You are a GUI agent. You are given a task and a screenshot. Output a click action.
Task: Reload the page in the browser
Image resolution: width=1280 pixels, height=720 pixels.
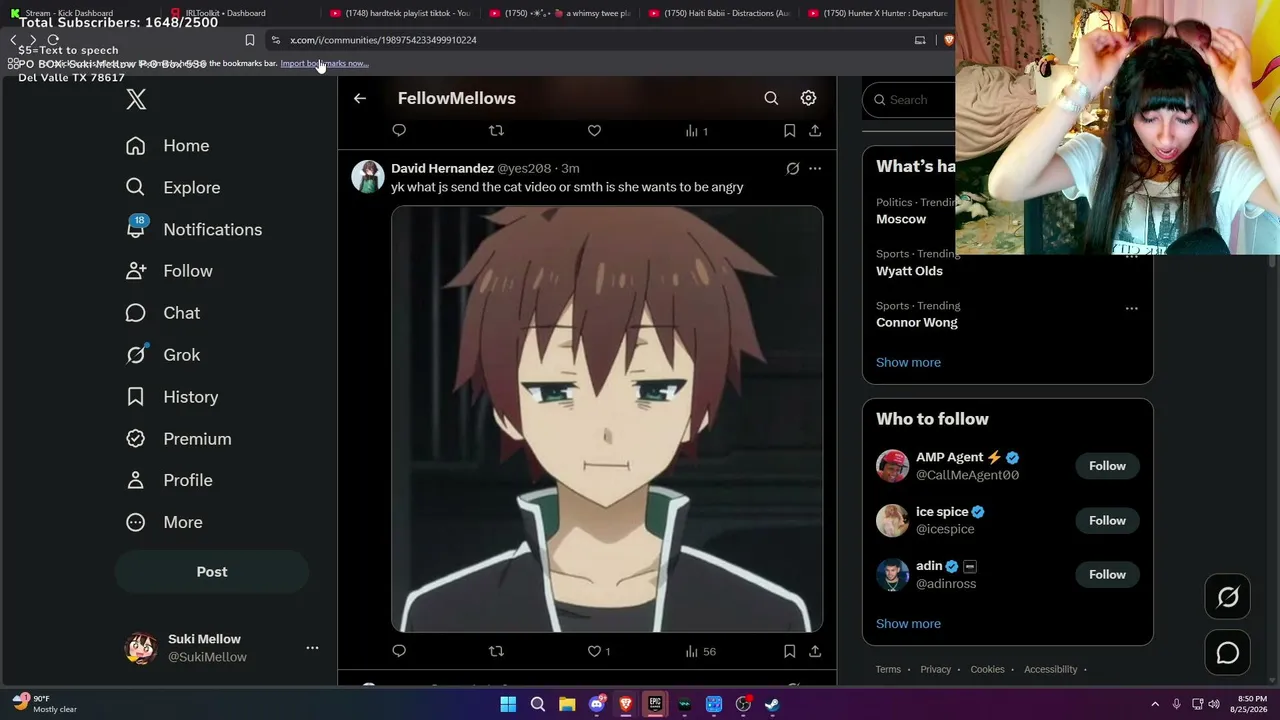pyautogui.click(x=53, y=40)
